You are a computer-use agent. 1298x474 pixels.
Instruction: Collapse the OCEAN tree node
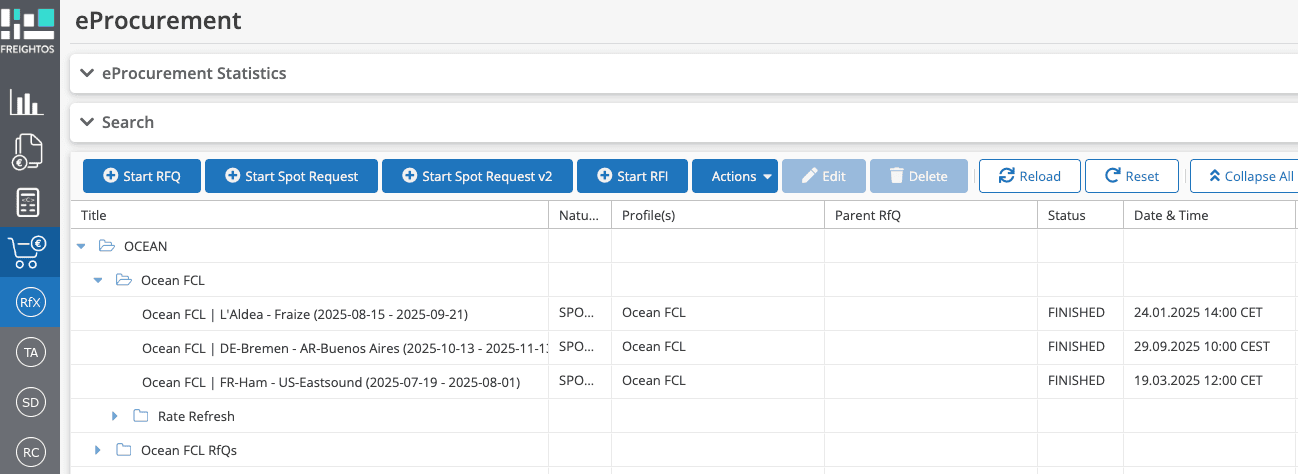tap(81, 246)
